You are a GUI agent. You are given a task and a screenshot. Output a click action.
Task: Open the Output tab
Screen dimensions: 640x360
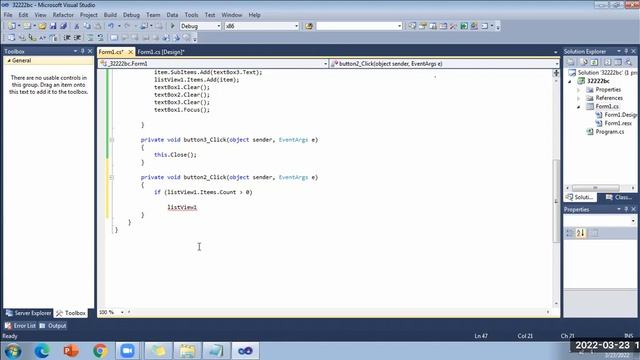click(x=53, y=326)
